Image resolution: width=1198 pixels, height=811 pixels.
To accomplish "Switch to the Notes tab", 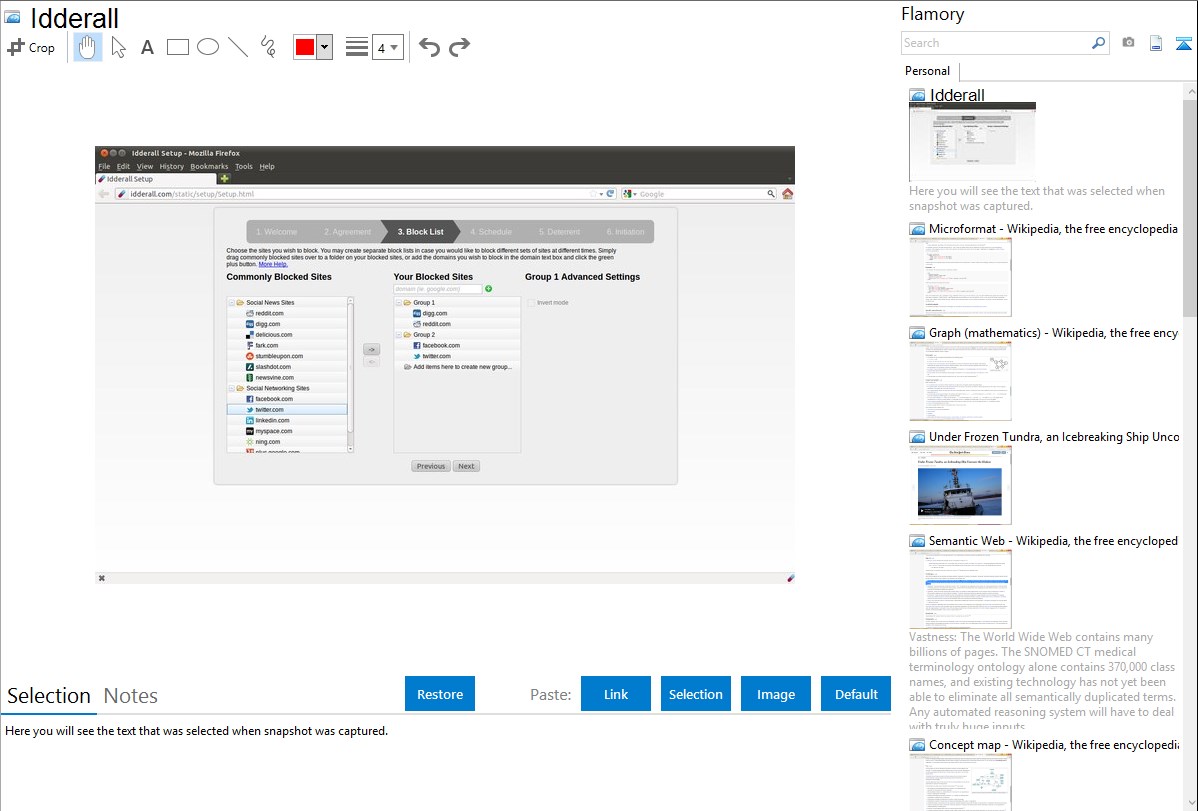I will pyautogui.click(x=131, y=696).
